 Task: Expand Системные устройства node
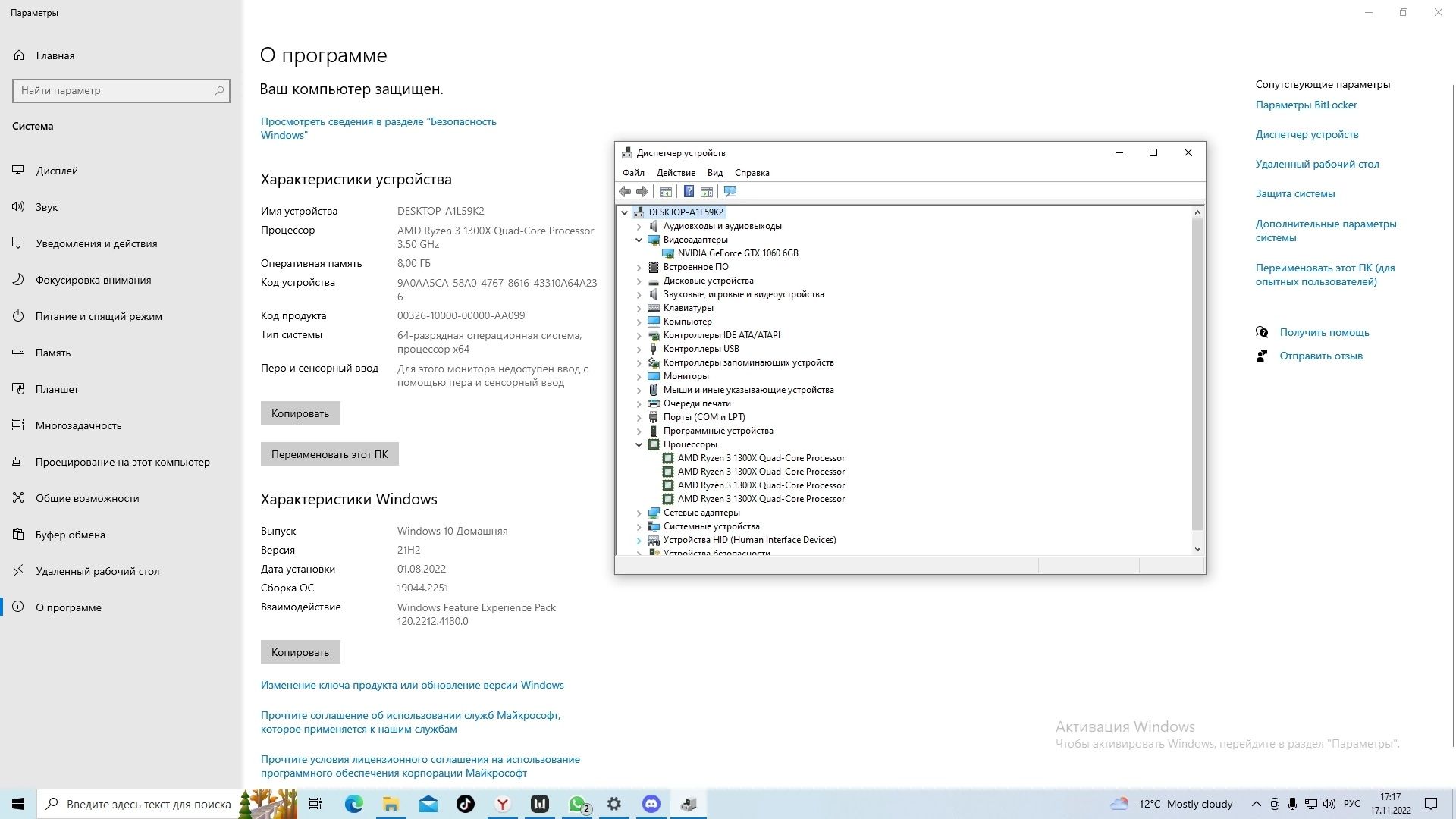[x=639, y=526]
